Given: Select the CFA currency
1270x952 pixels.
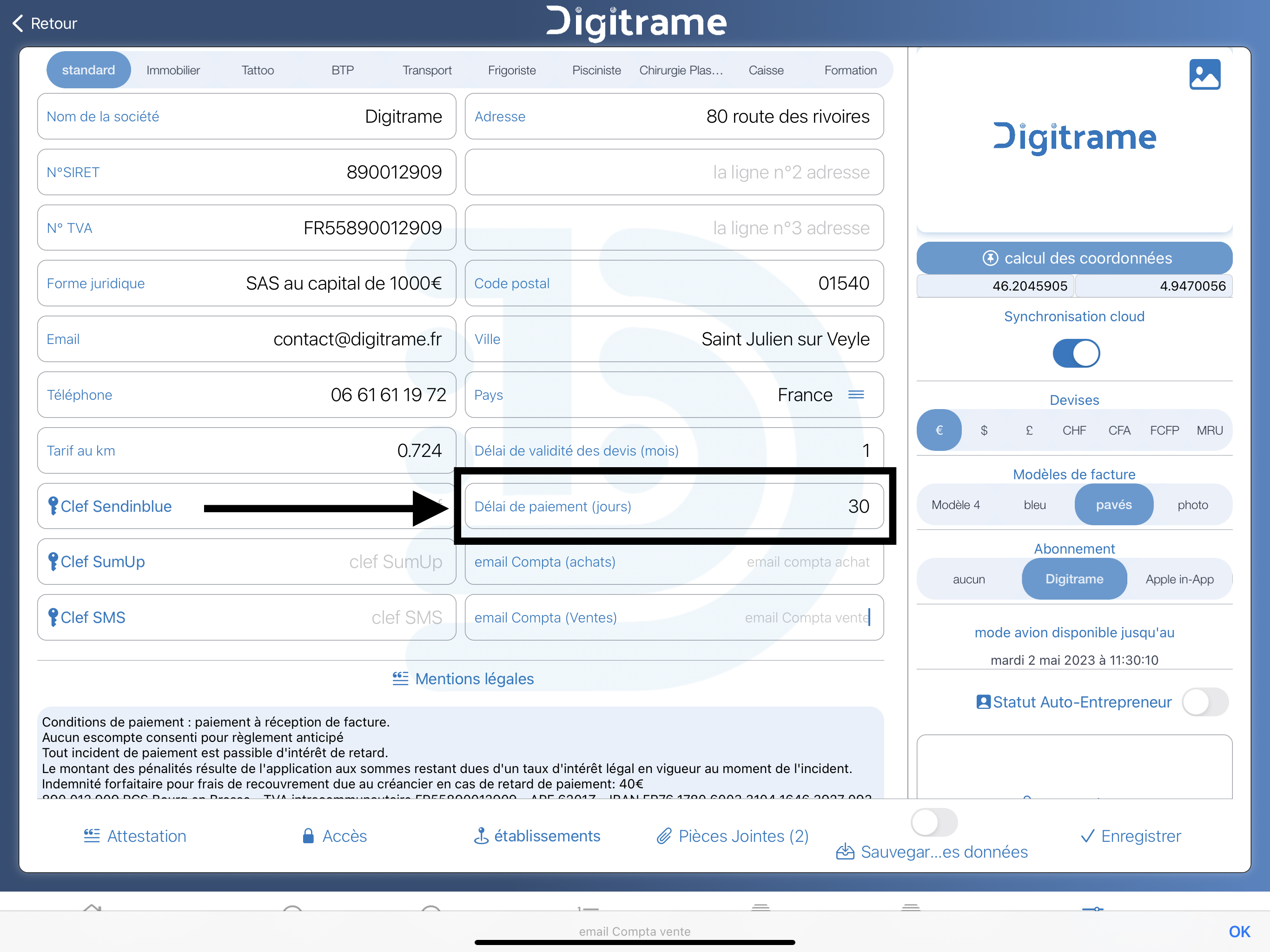Looking at the screenshot, I should pyautogui.click(x=1119, y=430).
